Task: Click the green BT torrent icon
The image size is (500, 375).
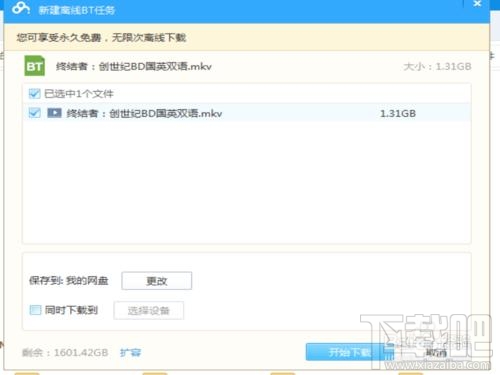Action: click(x=35, y=66)
